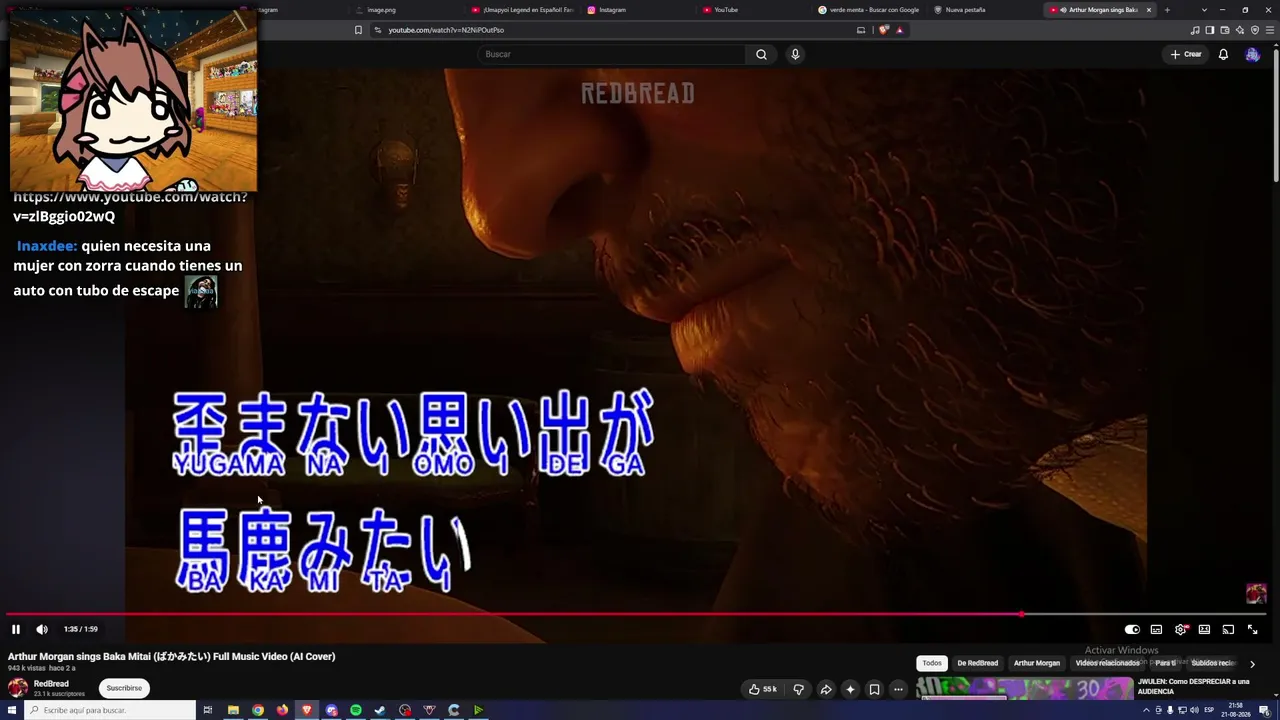
Task: Open the taskbar clock showing 21:58
Action: point(1236,710)
